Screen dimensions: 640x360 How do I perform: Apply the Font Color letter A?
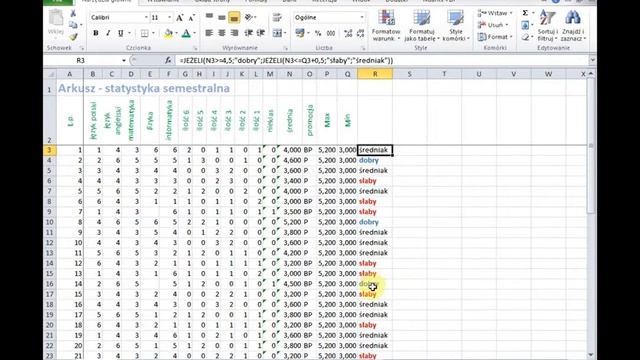[186, 33]
